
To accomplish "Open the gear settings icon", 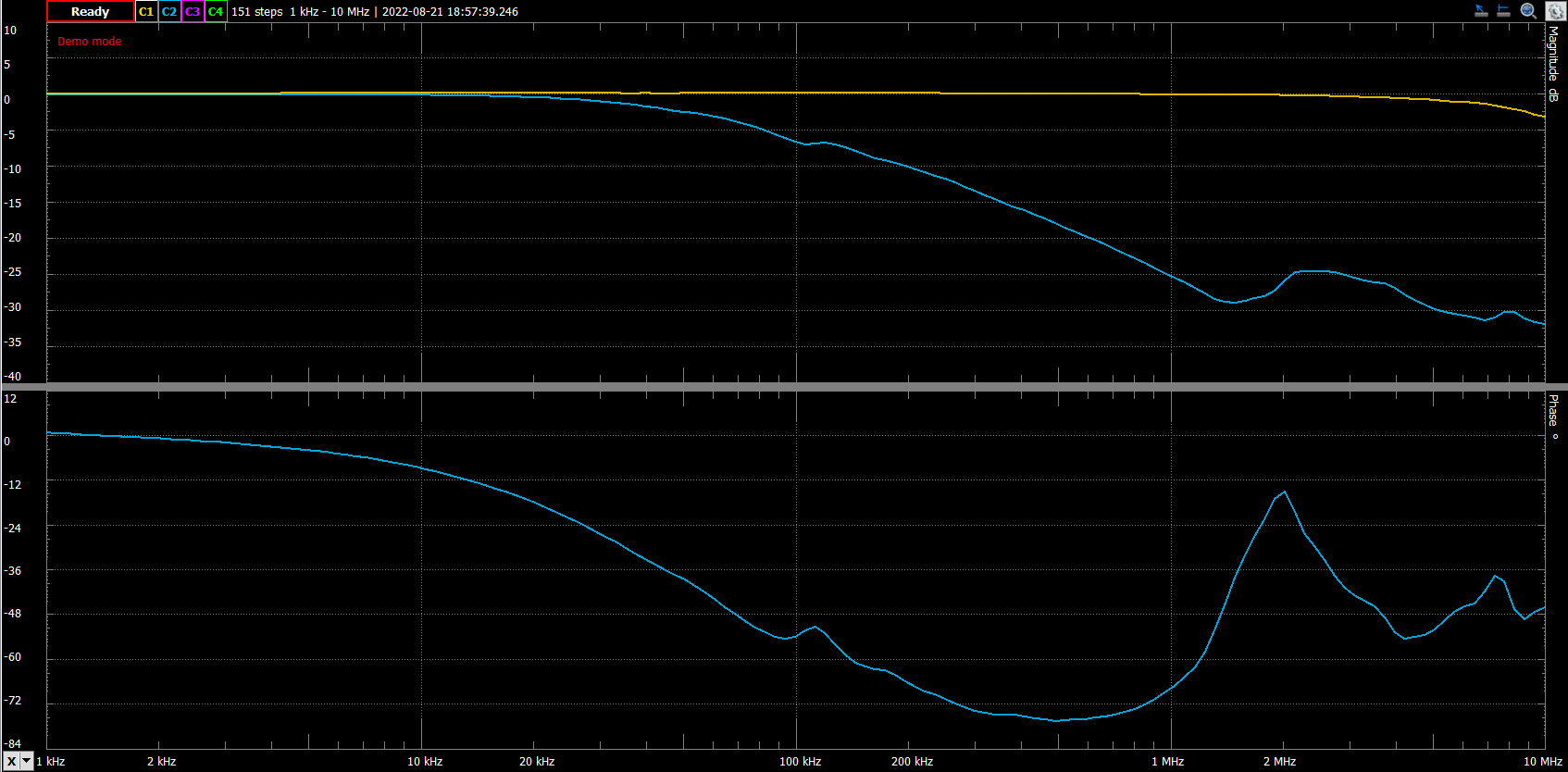I will click(1554, 11).
